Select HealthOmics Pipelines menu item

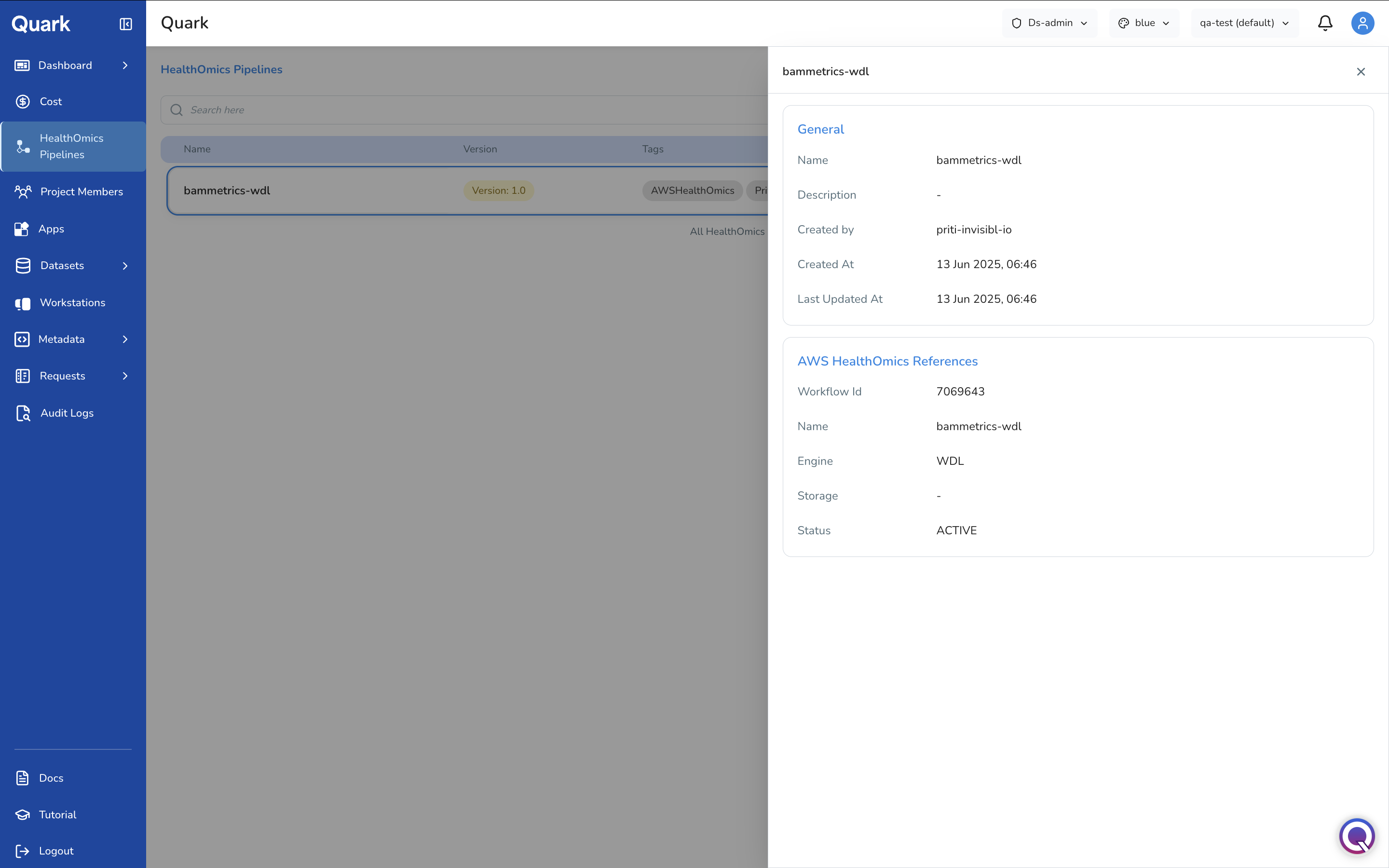tap(73, 147)
